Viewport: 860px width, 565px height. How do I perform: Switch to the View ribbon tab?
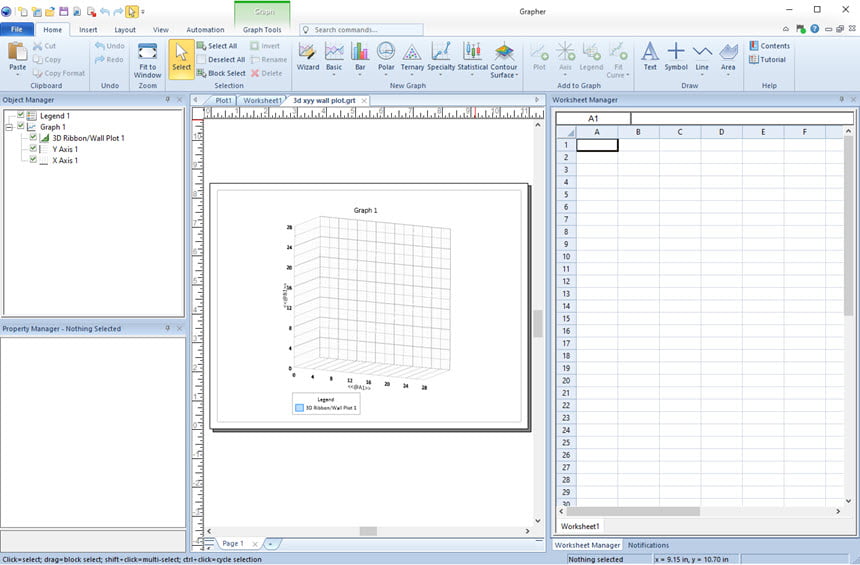(161, 30)
